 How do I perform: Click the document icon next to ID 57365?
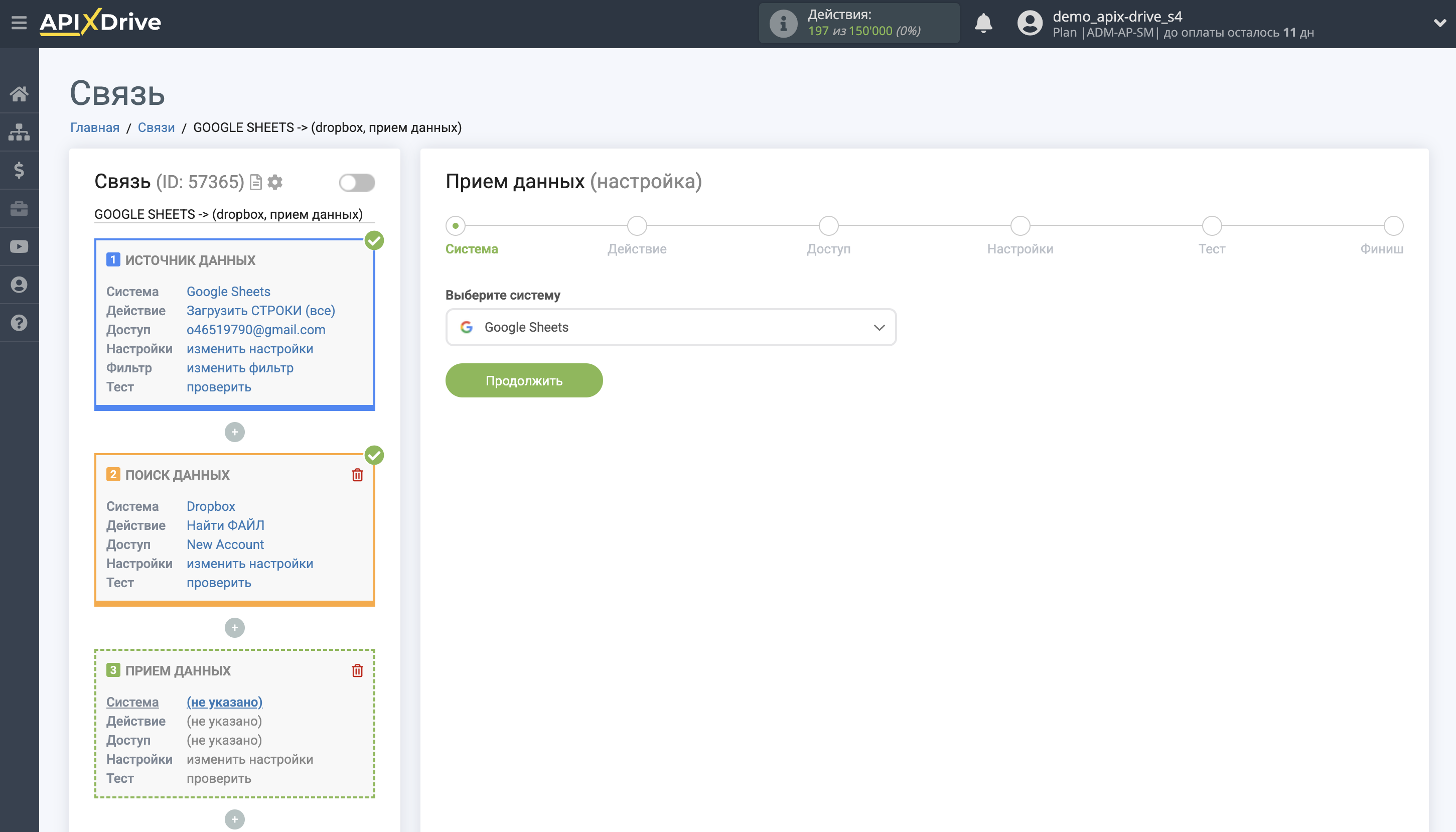click(255, 182)
